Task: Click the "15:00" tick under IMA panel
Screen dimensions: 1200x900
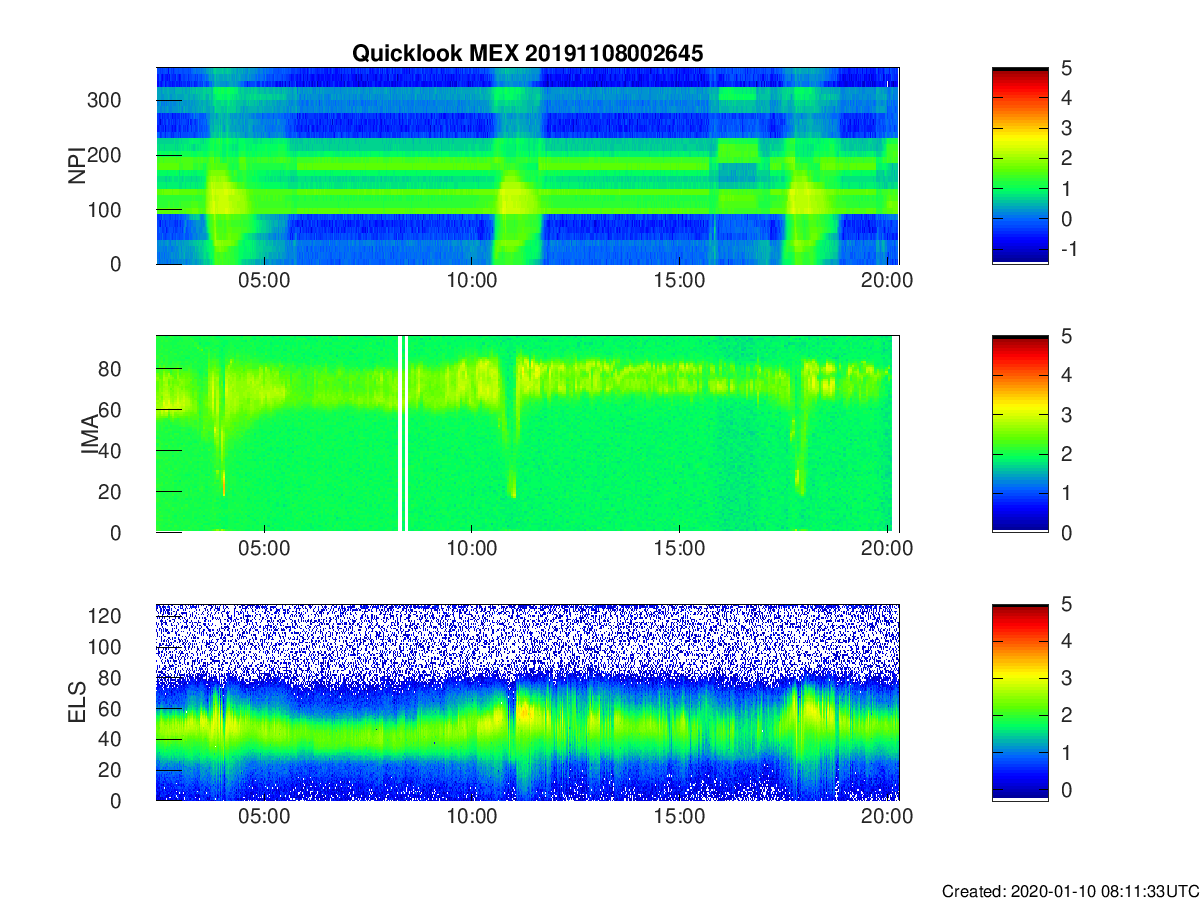Action: (679, 549)
